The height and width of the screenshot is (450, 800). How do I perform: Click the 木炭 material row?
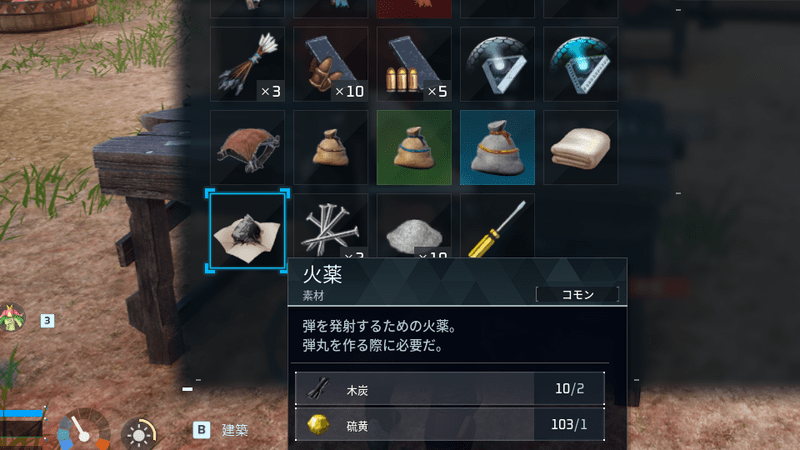click(450, 389)
